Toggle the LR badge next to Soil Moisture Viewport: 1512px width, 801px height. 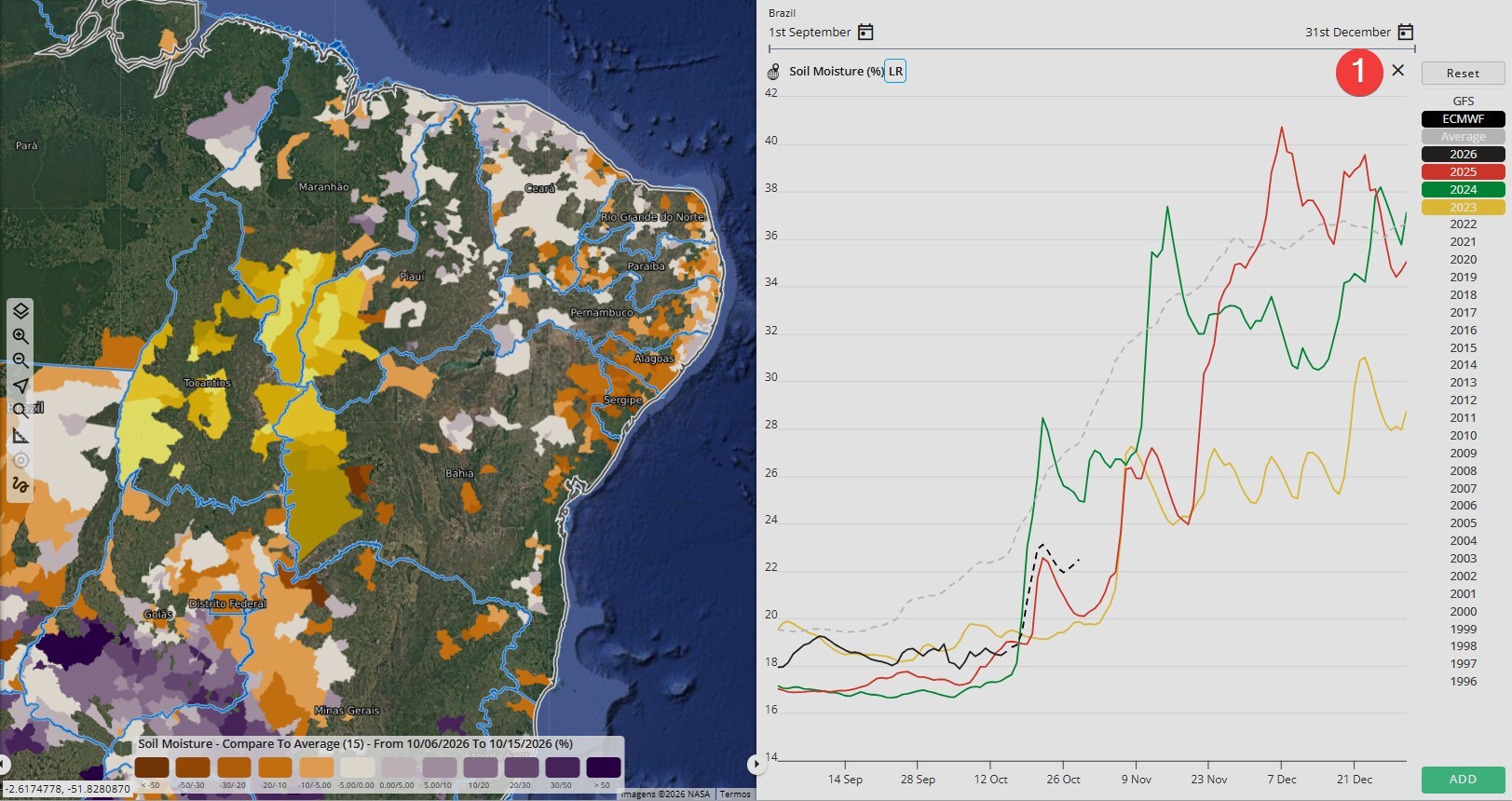tap(895, 72)
